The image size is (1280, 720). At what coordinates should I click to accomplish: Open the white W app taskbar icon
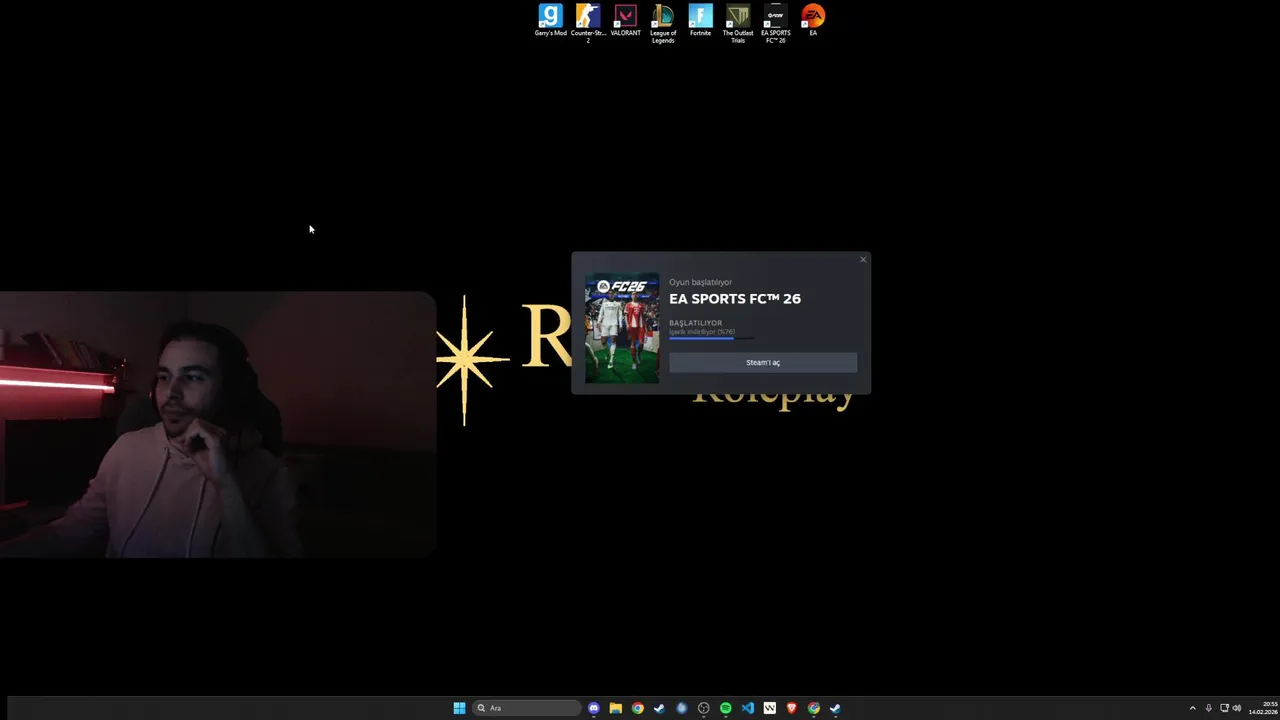click(770, 708)
